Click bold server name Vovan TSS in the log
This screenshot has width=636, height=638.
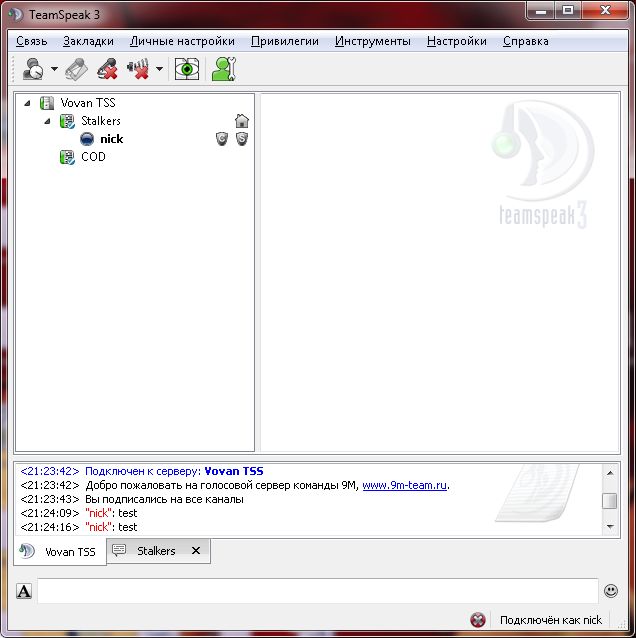(234, 471)
